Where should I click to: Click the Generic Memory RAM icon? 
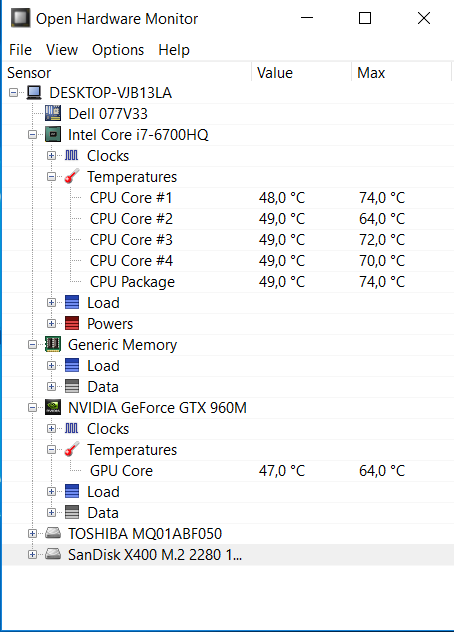[53, 345]
